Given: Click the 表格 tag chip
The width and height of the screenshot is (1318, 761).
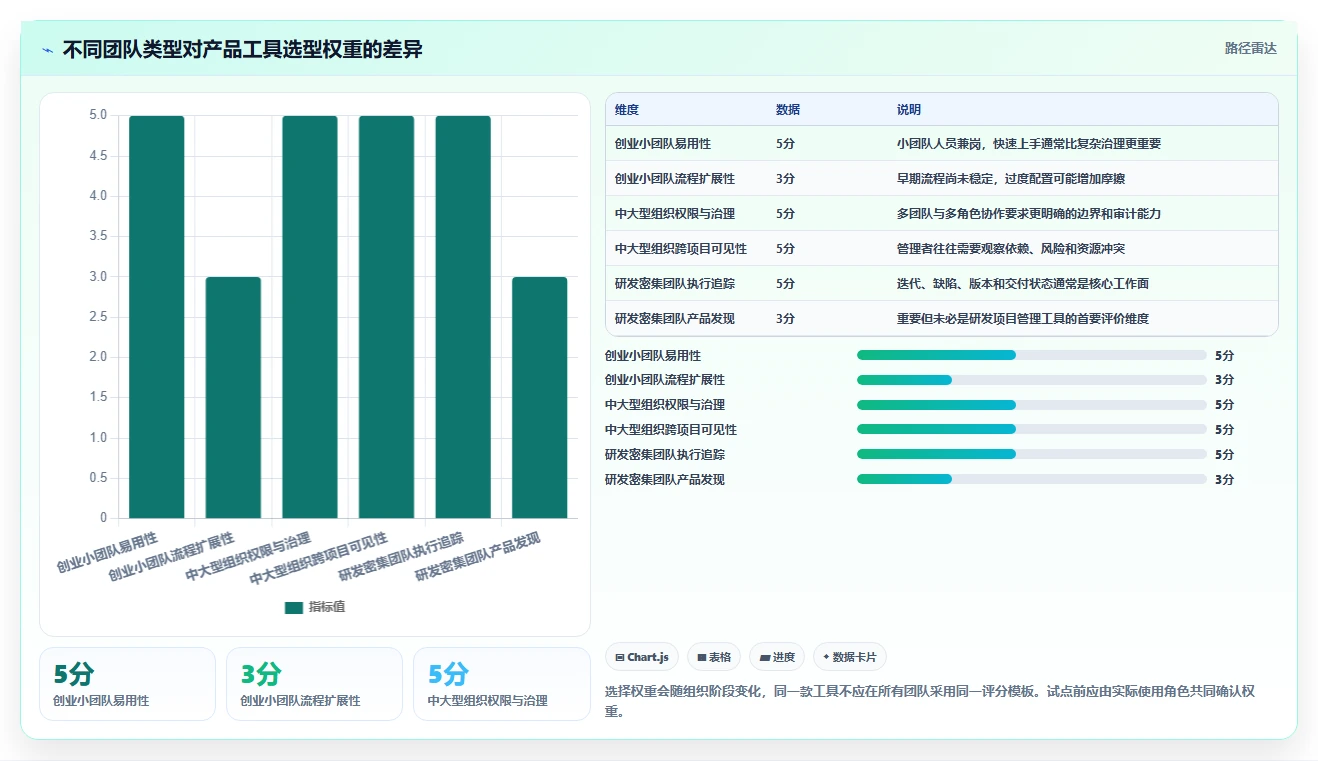Looking at the screenshot, I should pyautogui.click(x=714, y=657).
